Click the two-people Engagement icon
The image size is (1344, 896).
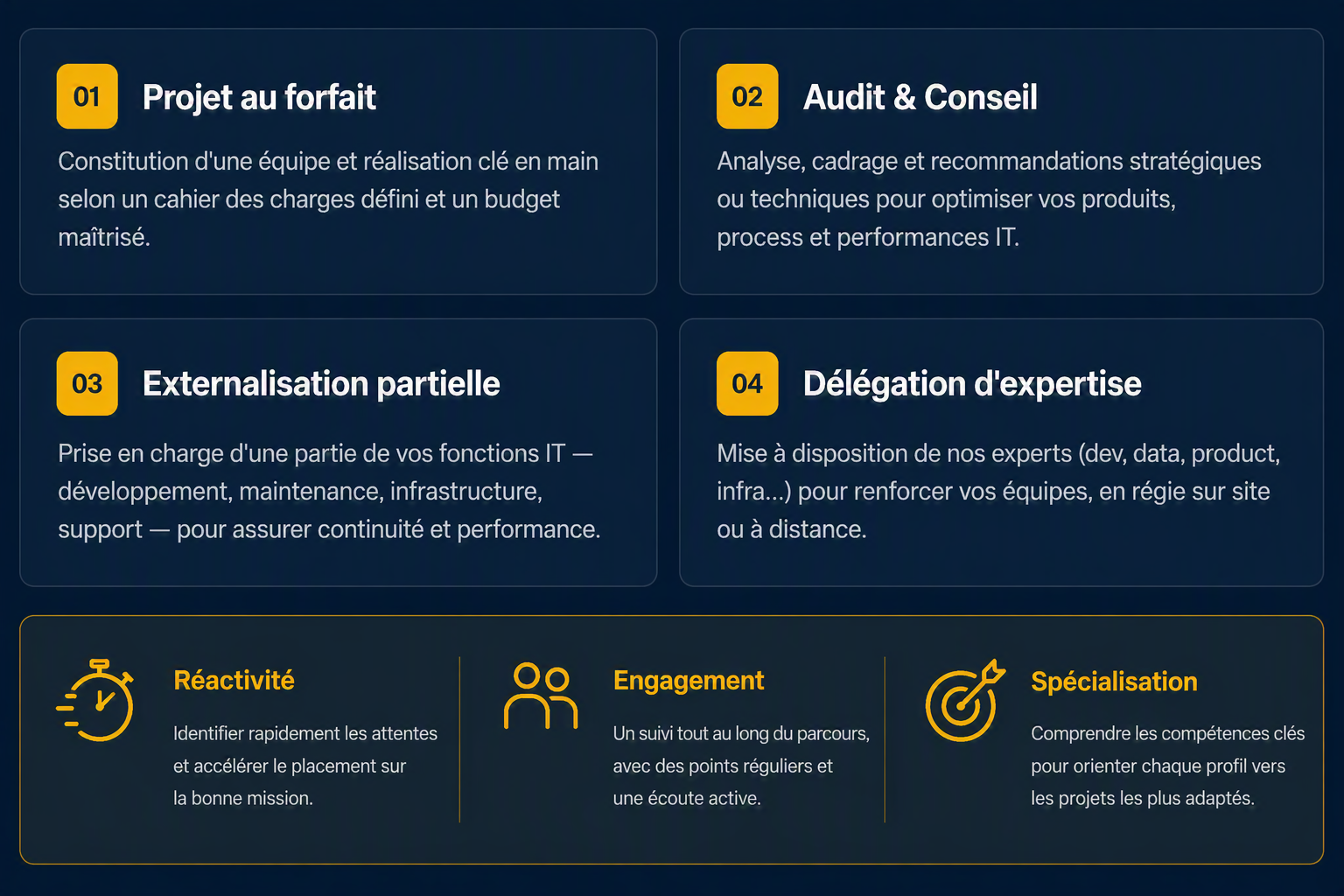coord(541,696)
